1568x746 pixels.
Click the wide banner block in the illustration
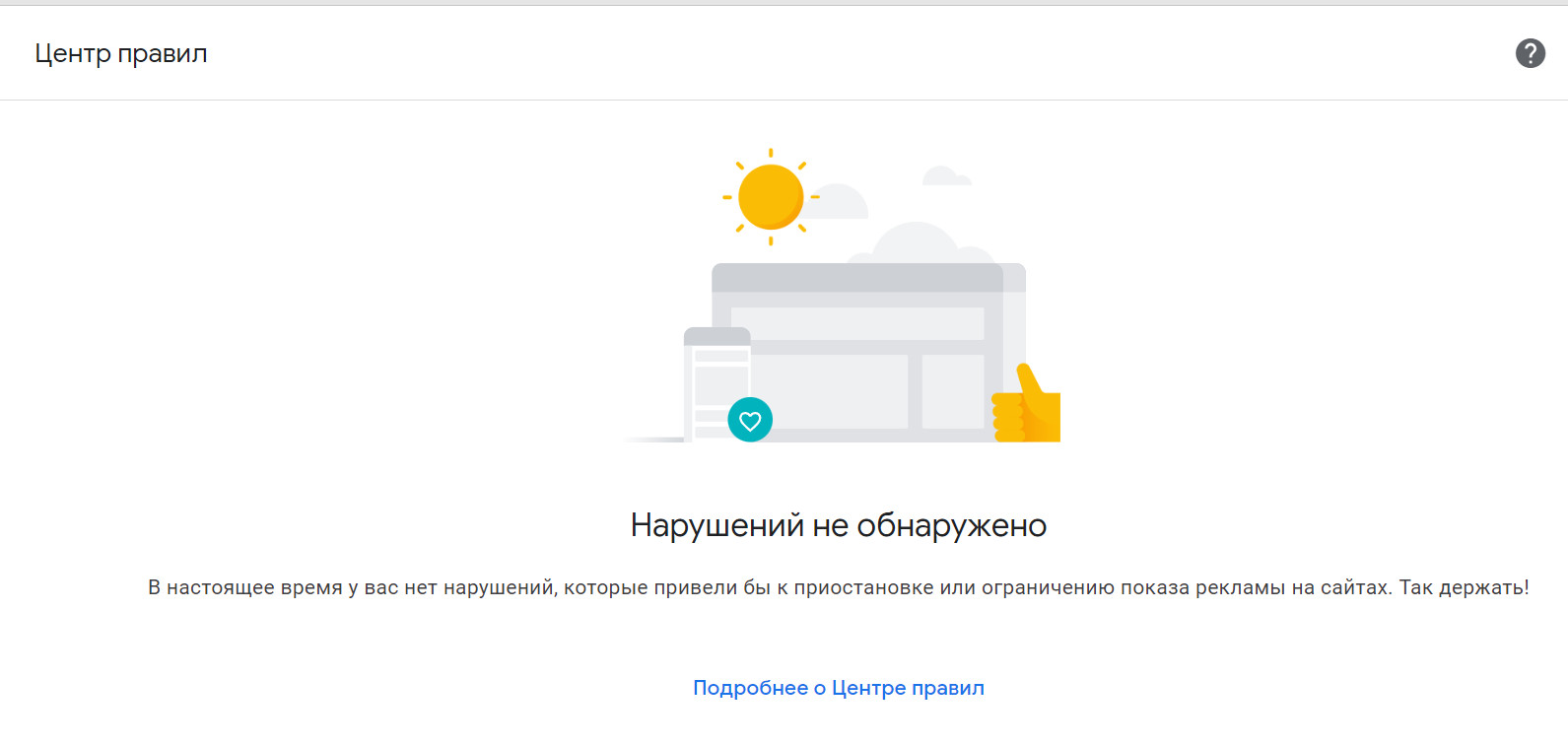pos(857,323)
